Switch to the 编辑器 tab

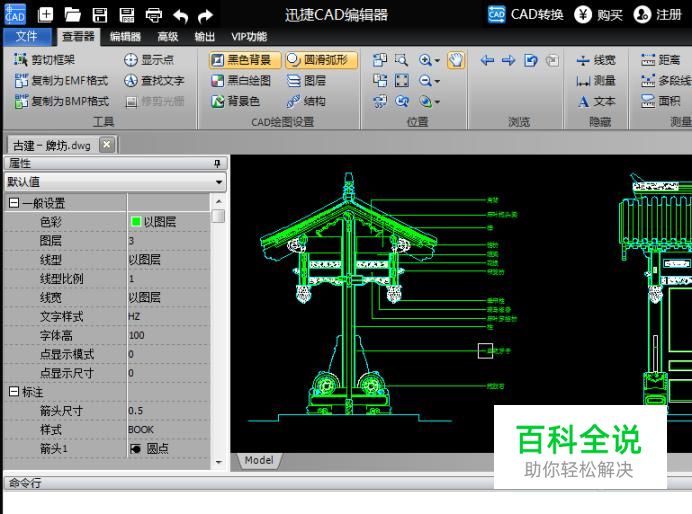coord(125,37)
